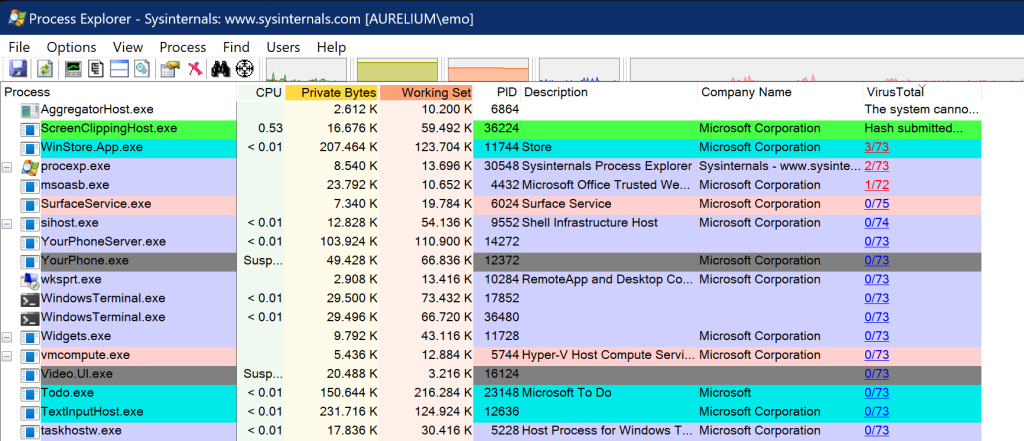Image resolution: width=1024 pixels, height=441 pixels.
Task: Collapse the sihost.exe tree node
Action: pos(8,222)
